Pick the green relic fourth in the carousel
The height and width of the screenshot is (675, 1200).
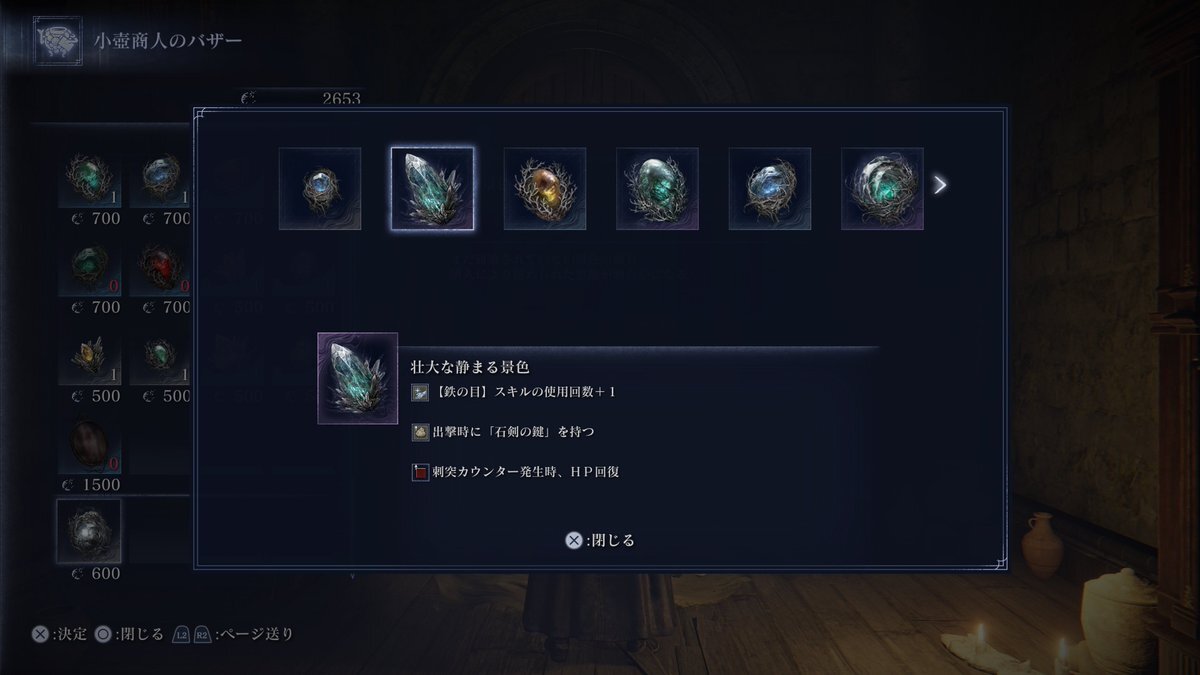click(657, 189)
